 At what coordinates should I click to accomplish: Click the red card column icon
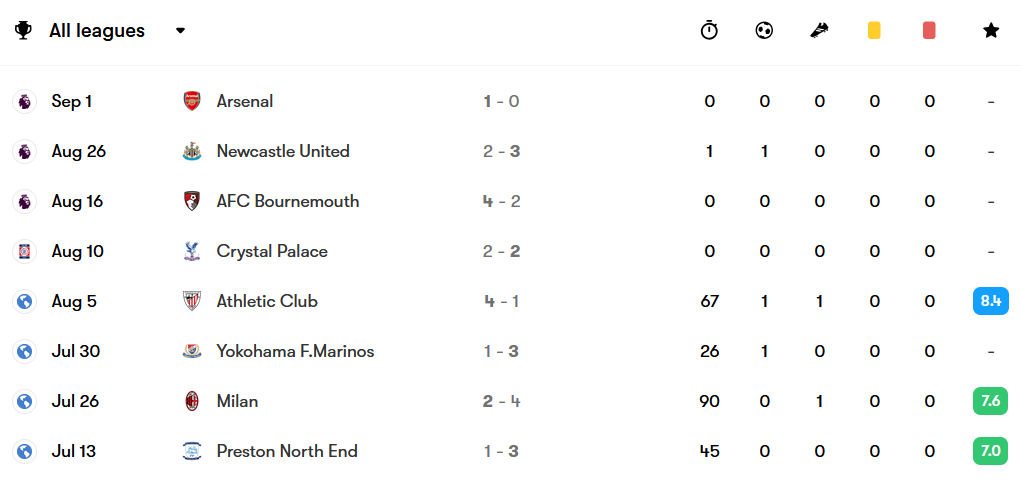(x=929, y=31)
